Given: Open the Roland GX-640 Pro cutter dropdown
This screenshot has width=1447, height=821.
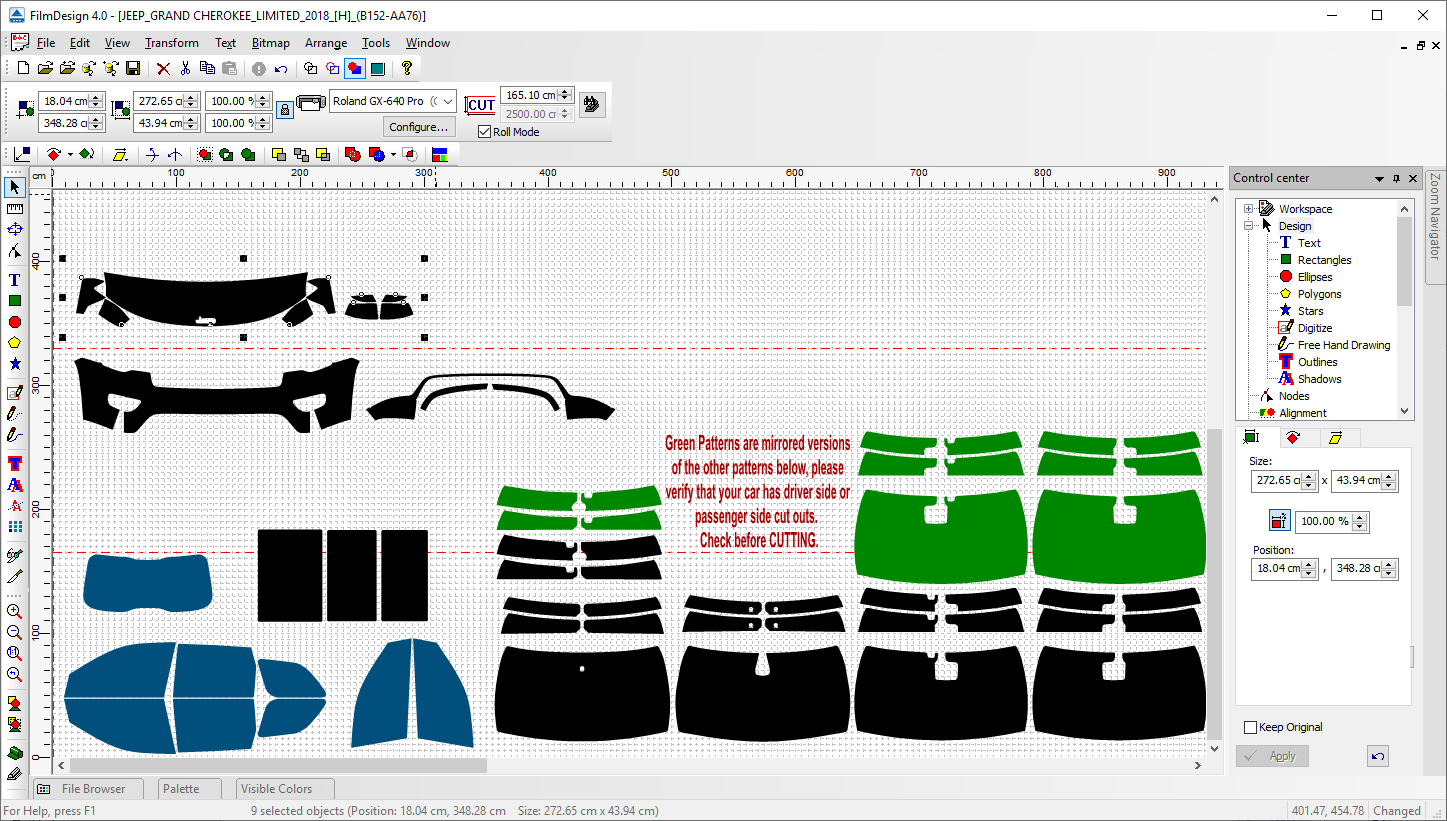Looking at the screenshot, I should tap(446, 101).
